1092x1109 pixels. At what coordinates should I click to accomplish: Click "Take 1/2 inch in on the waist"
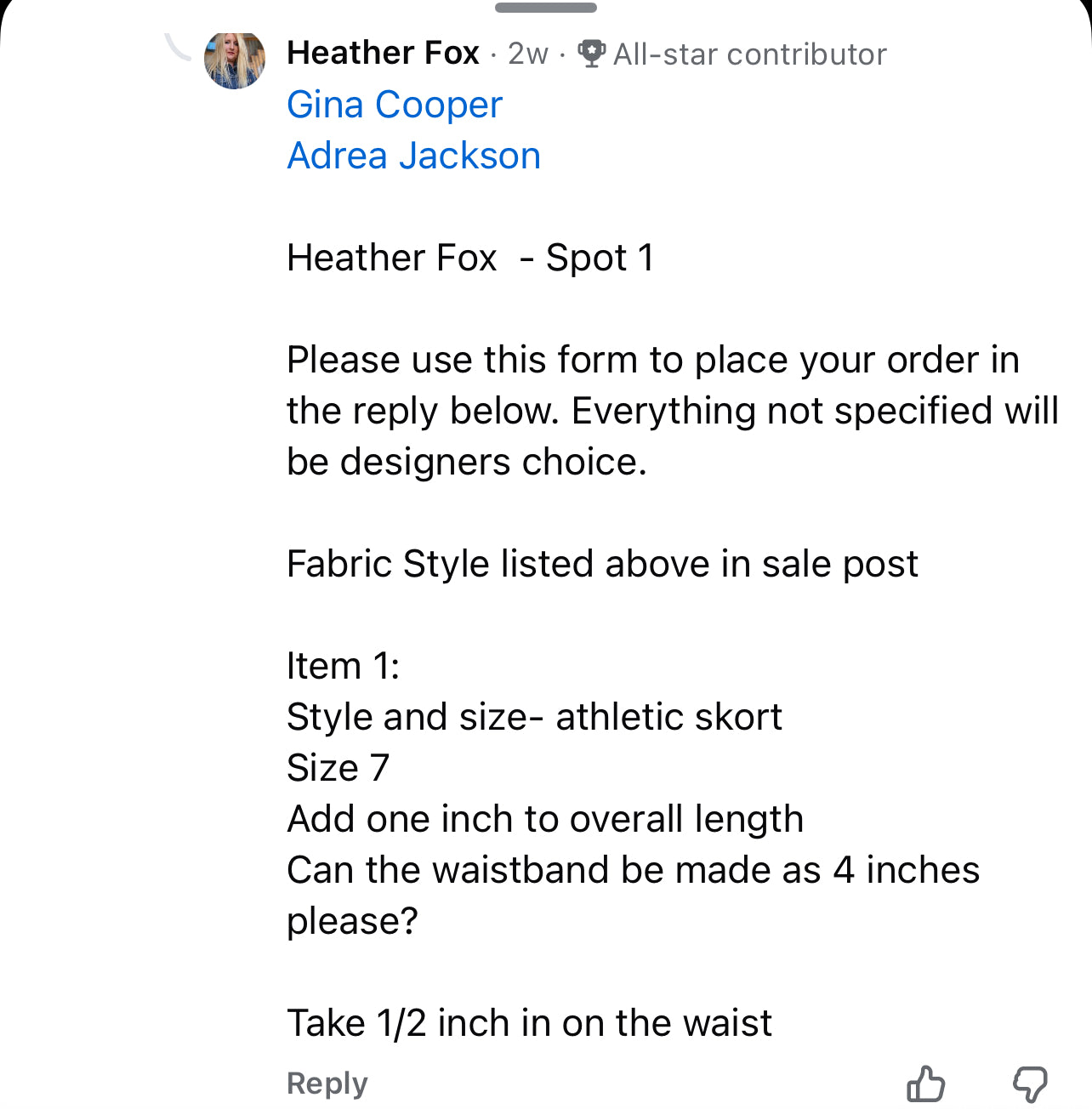tap(529, 1023)
